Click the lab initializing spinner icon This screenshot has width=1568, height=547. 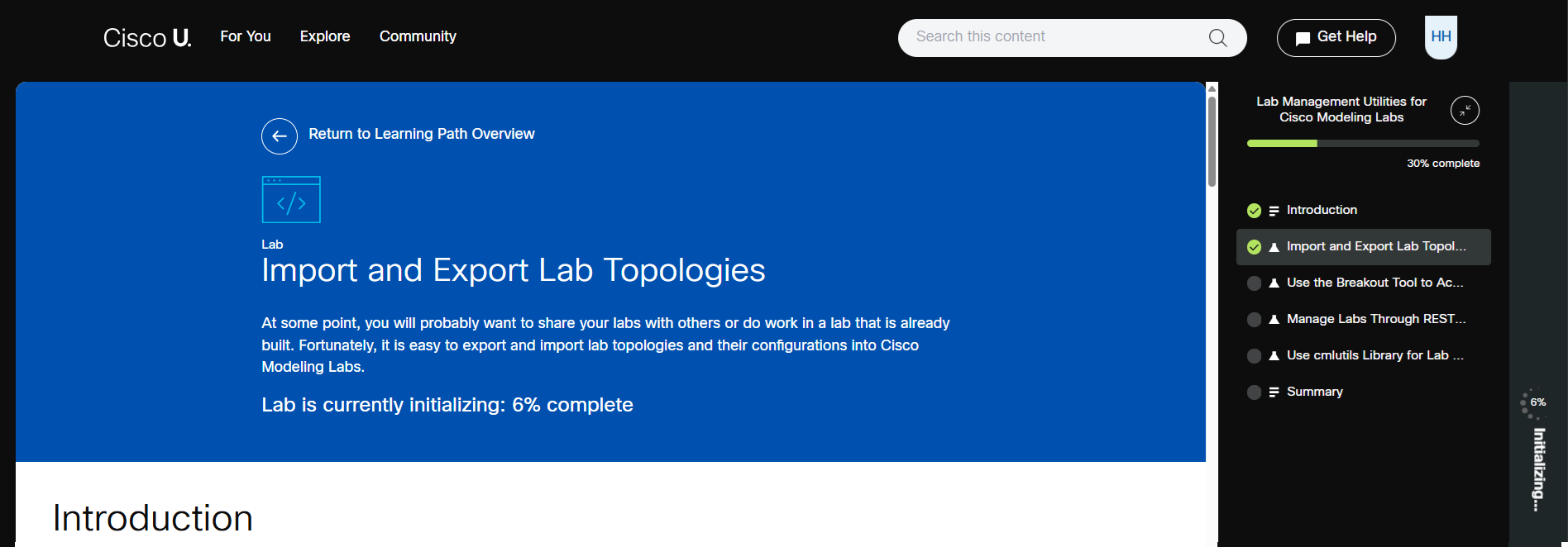pyautogui.click(x=1533, y=403)
